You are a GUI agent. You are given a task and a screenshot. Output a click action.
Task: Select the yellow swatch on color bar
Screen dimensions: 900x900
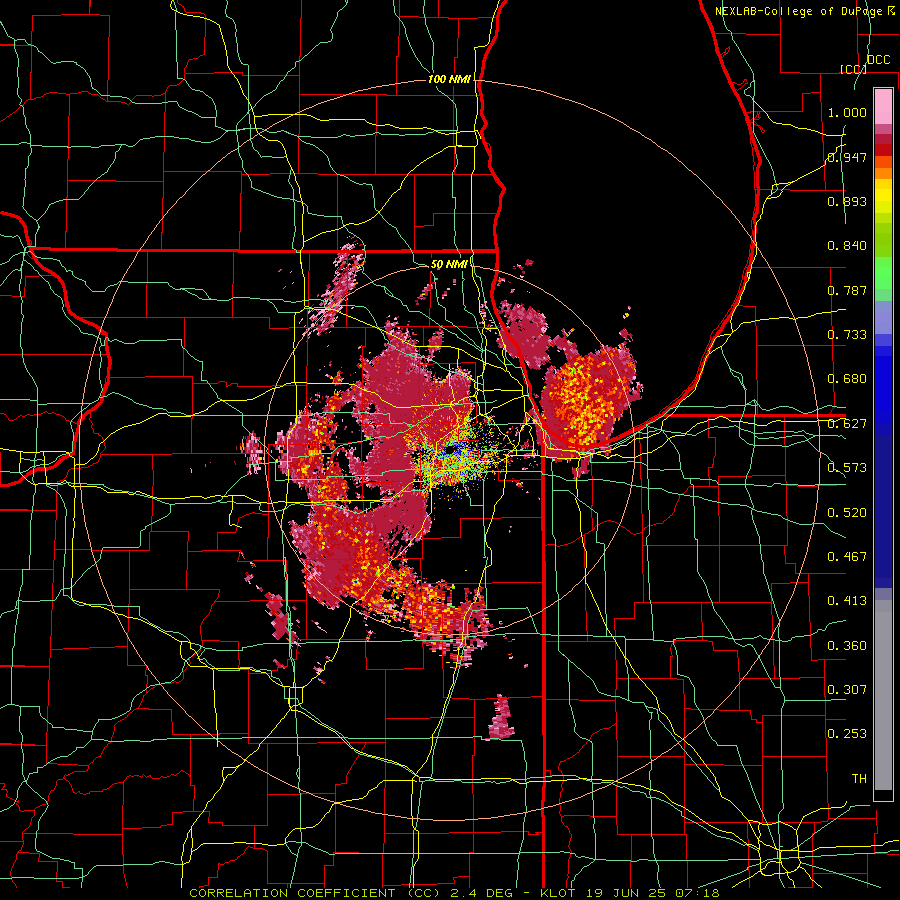(883, 197)
